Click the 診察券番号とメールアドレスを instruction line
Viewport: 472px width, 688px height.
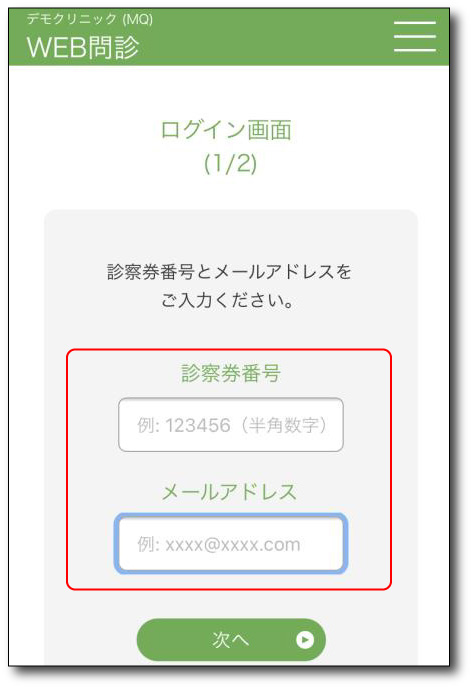pos(229,272)
